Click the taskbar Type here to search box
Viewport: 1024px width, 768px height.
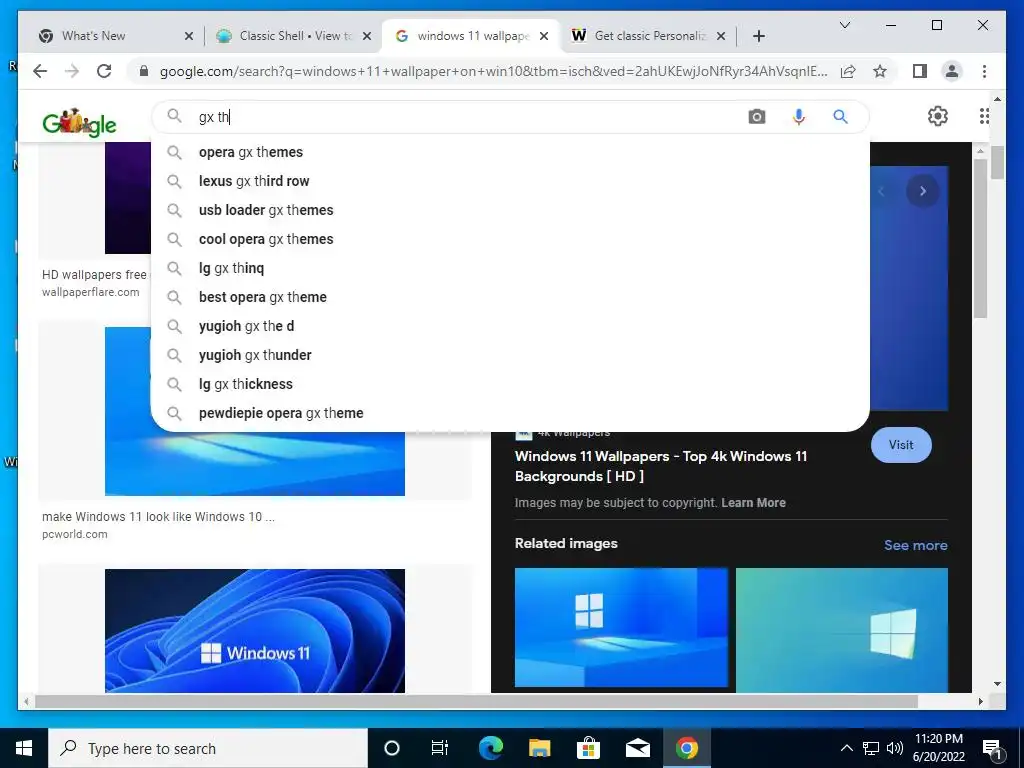(x=208, y=748)
